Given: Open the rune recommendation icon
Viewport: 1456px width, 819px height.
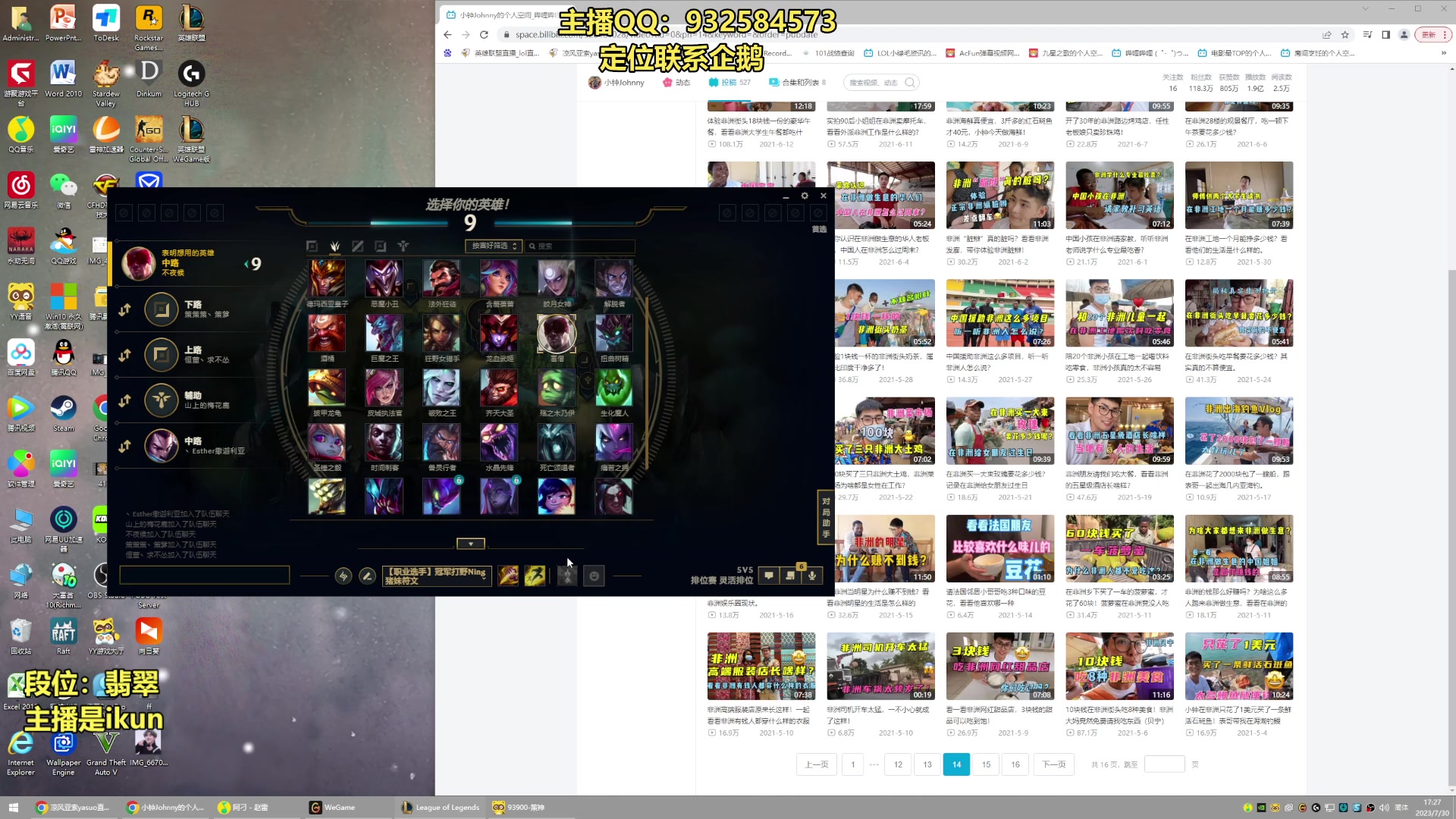Looking at the screenshot, I should [344, 576].
